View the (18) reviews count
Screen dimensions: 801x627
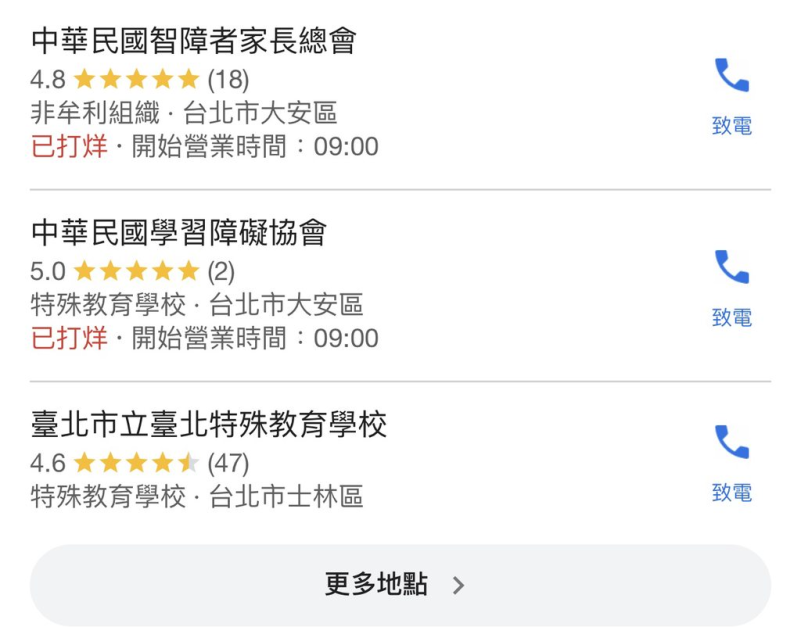click(228, 79)
